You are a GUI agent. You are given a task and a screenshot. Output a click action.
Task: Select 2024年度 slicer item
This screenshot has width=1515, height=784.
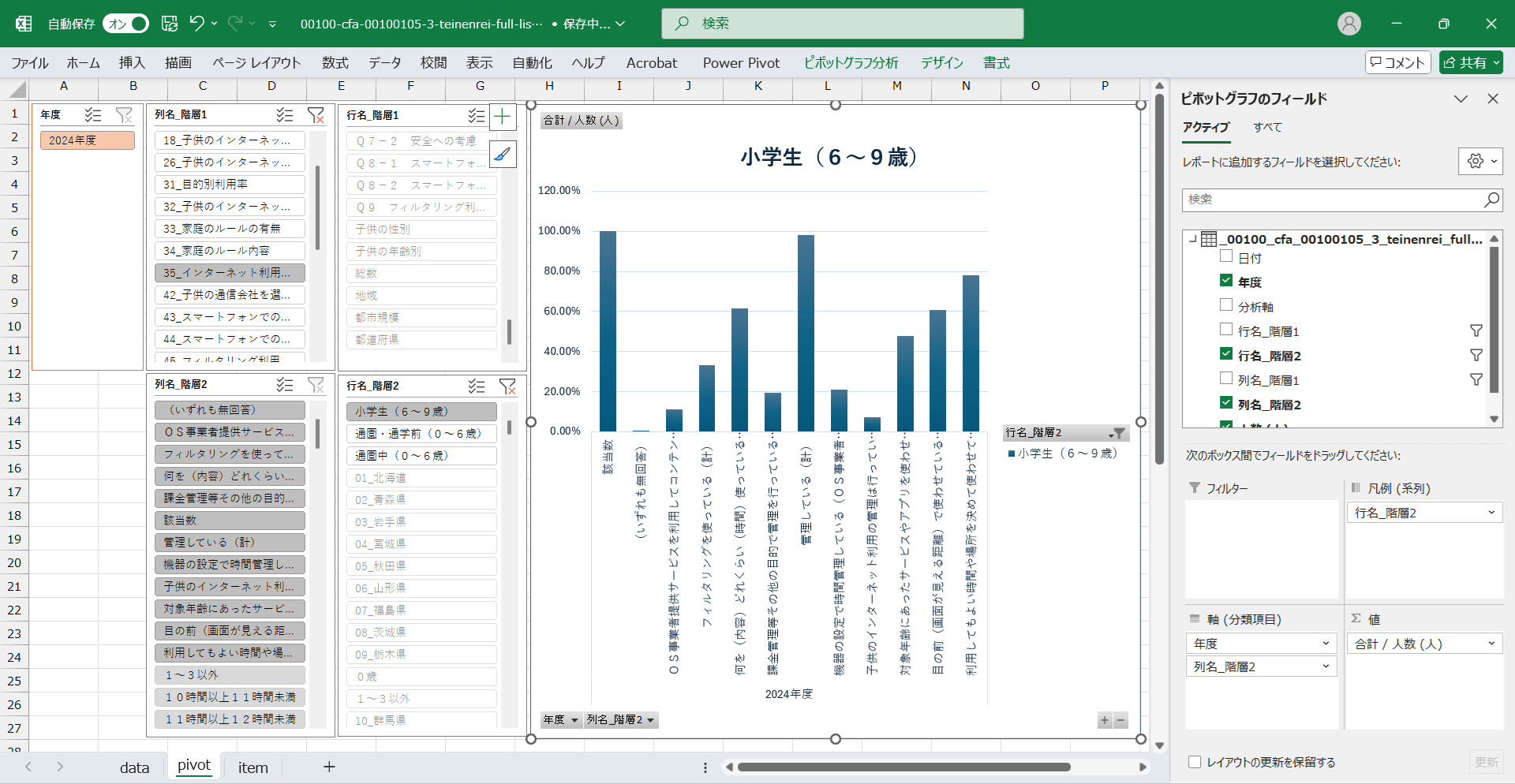[x=87, y=140]
